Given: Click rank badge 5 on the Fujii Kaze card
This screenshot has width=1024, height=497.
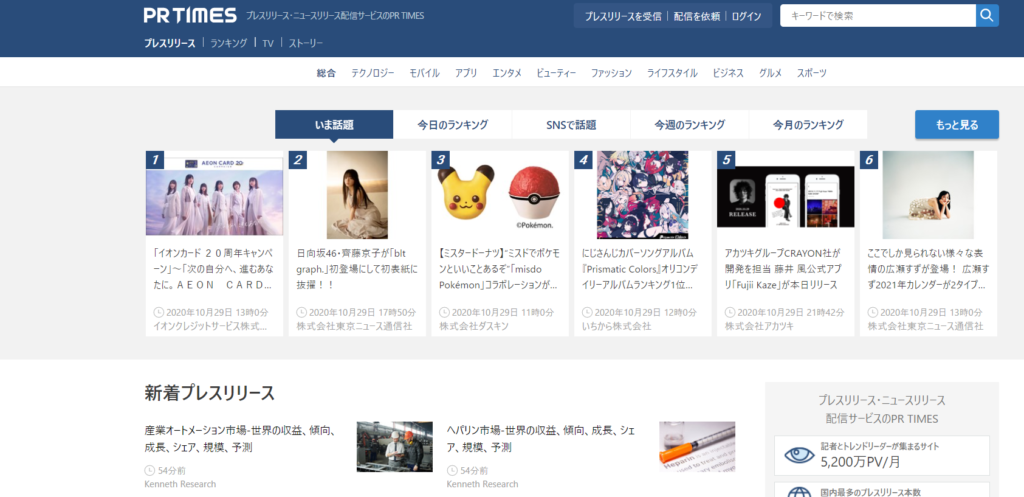Looking at the screenshot, I should click(x=726, y=160).
